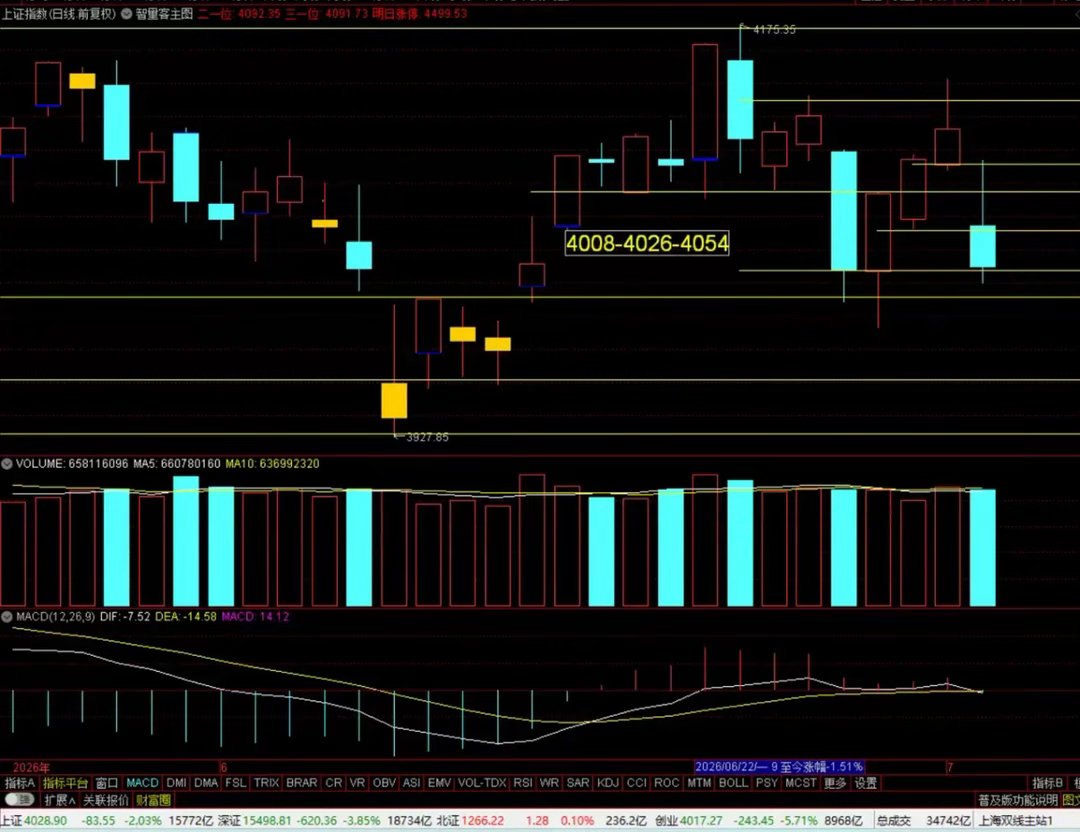This screenshot has height=832, width=1080.
Task: Select the EMV indicator tab
Action: point(439,783)
